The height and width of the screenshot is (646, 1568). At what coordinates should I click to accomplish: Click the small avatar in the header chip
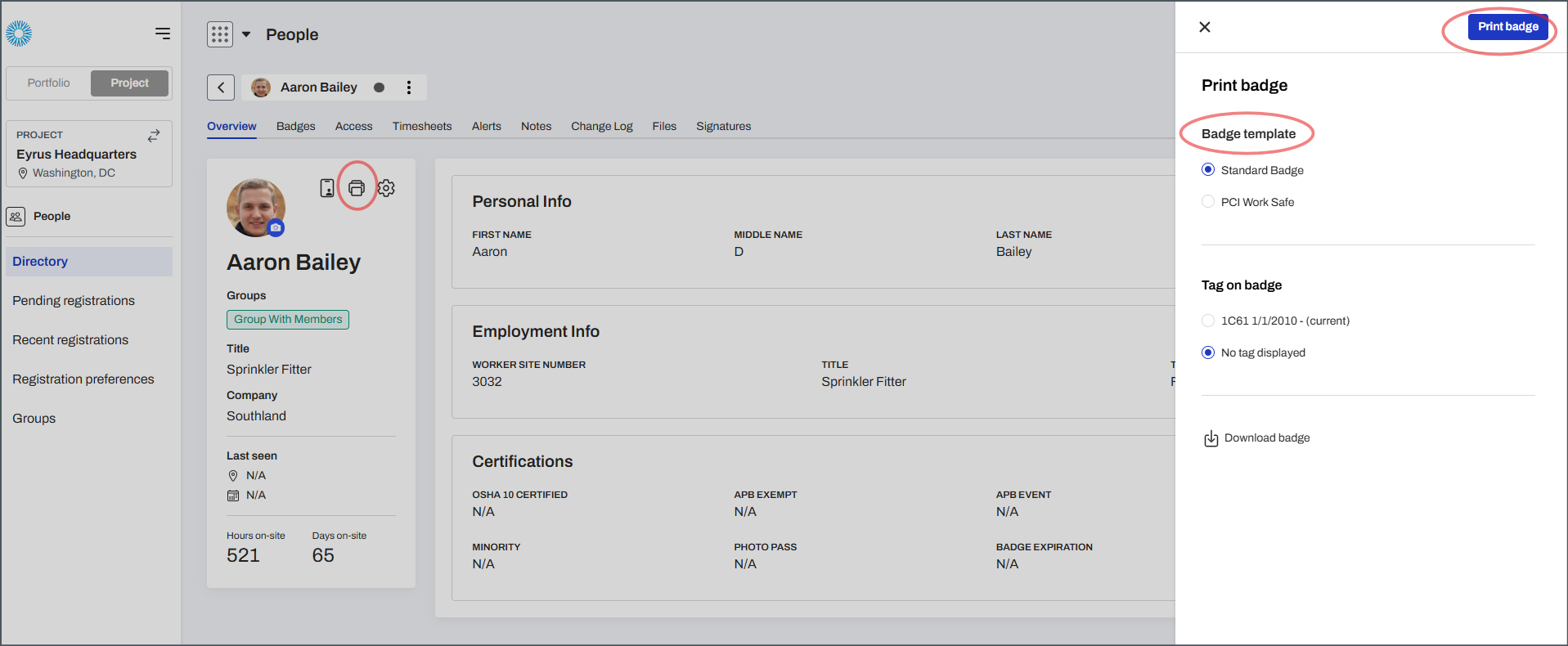pos(261,87)
